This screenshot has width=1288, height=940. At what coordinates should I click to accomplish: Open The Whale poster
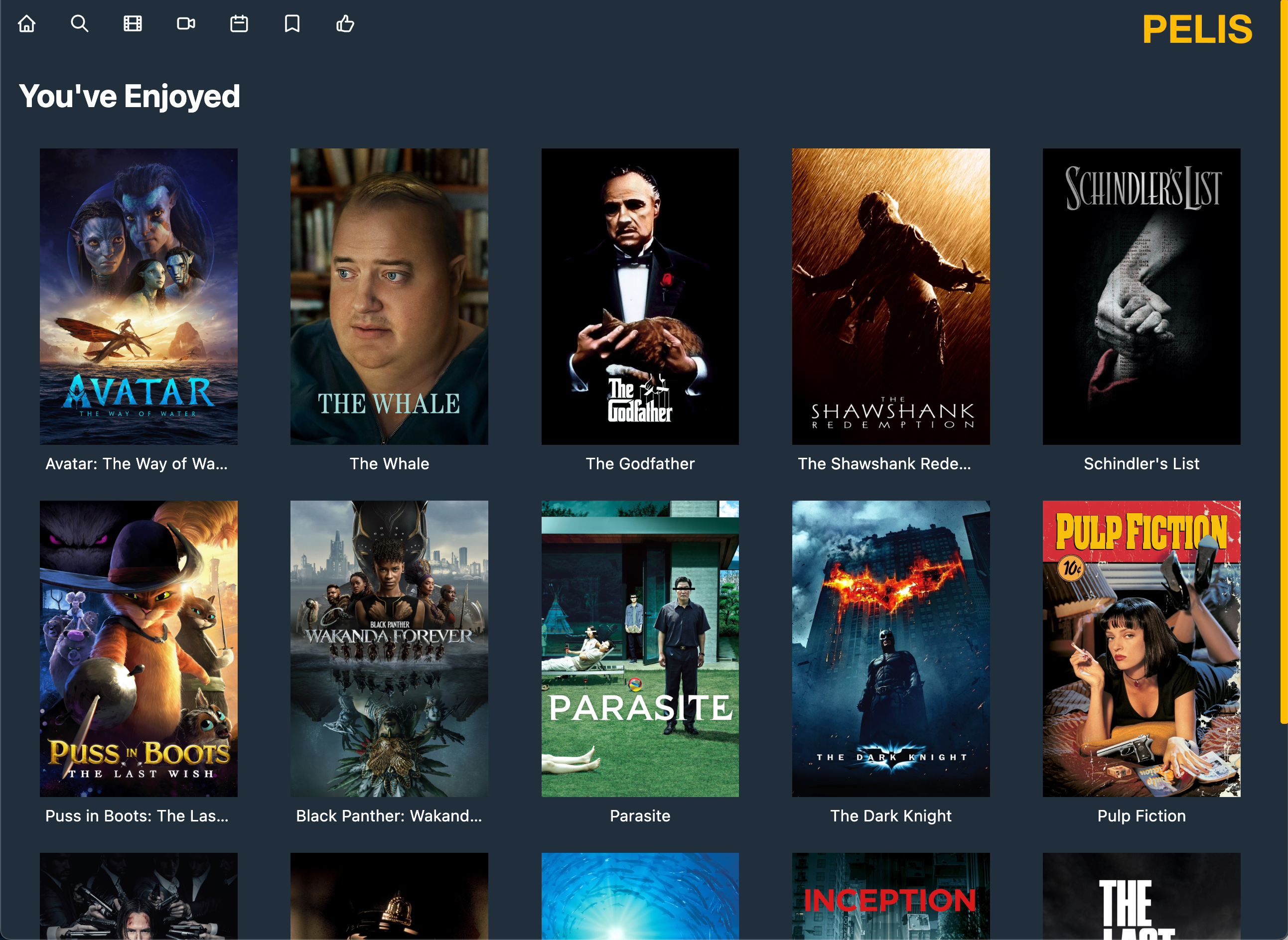(x=389, y=296)
